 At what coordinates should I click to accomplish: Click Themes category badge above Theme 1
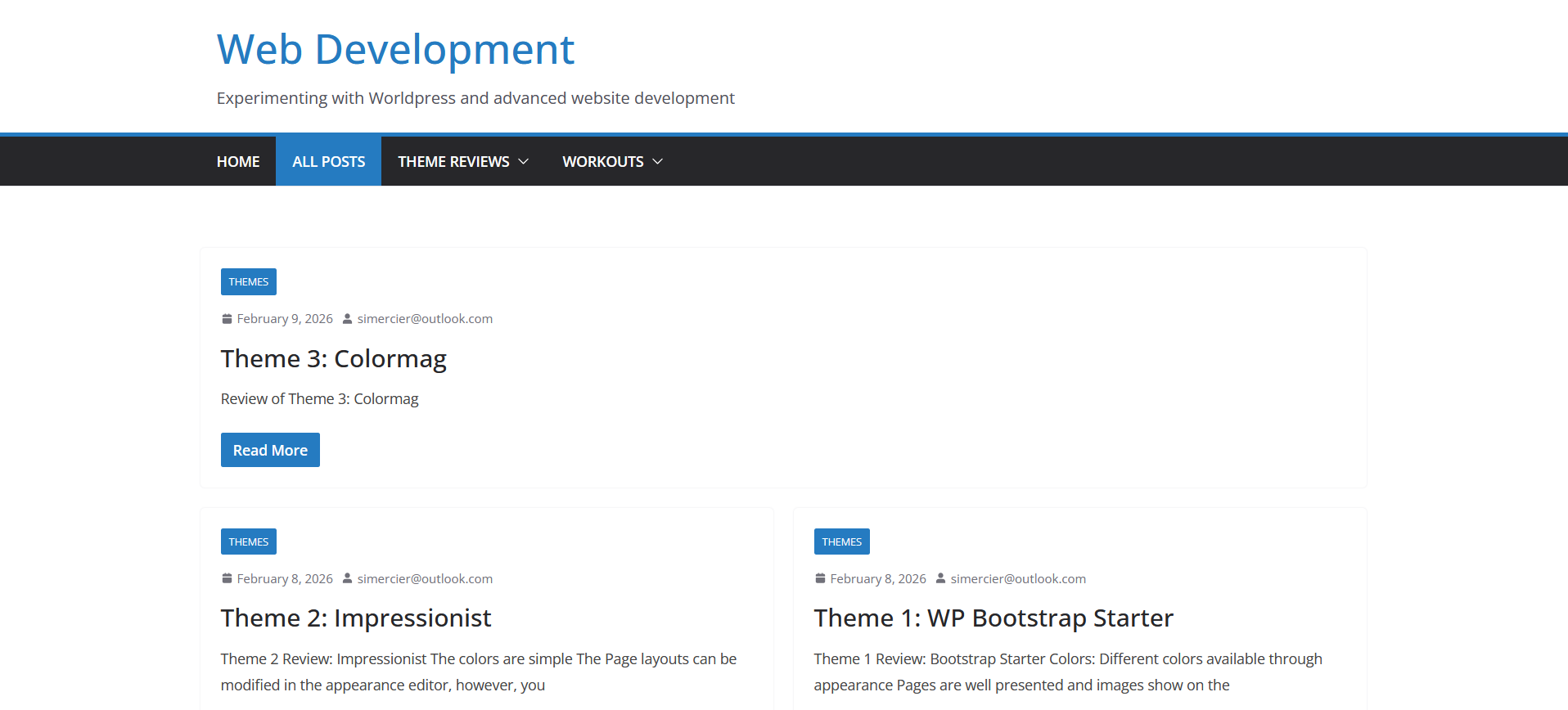[x=841, y=541]
